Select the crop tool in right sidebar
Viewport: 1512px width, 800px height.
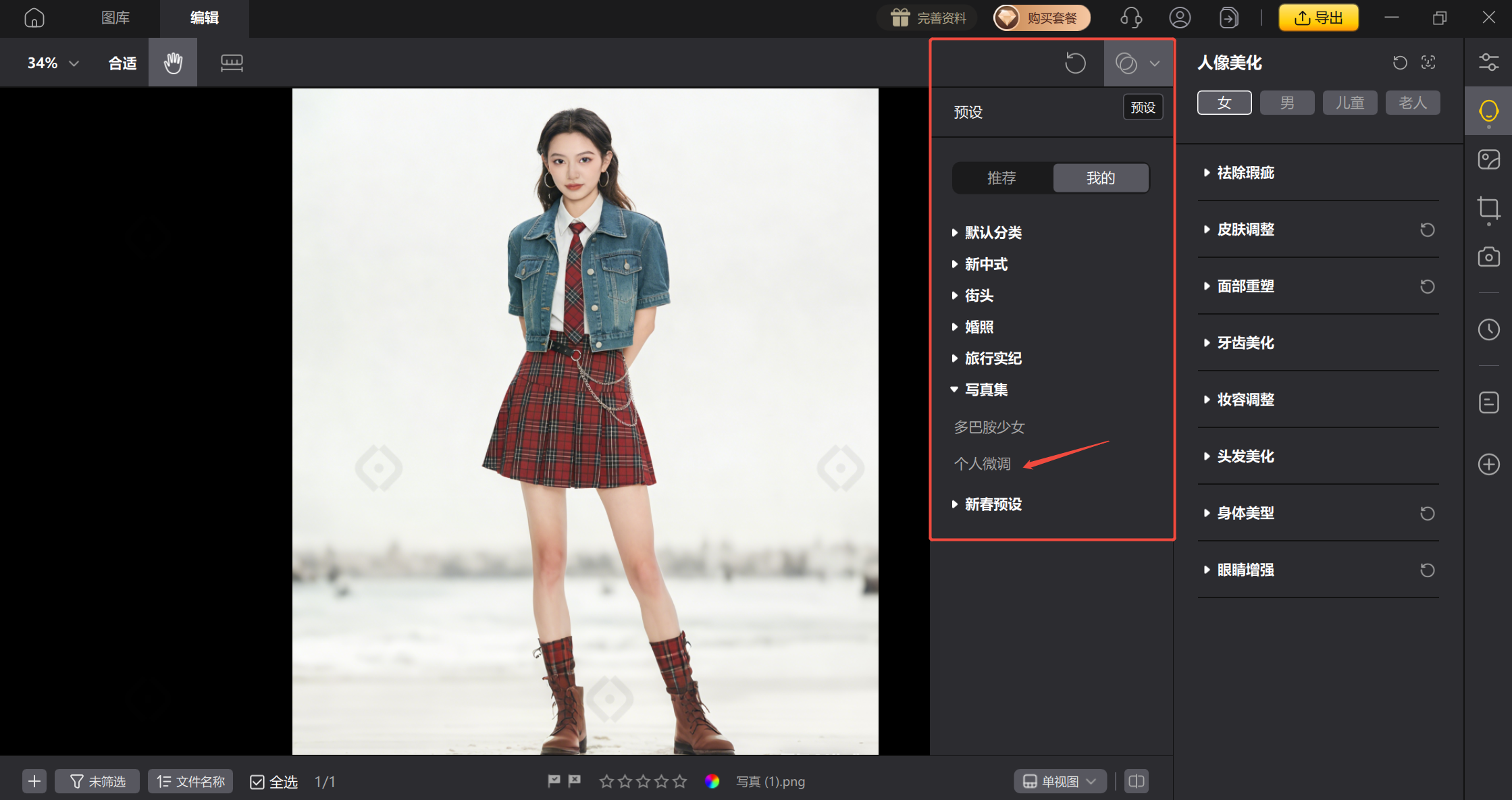pyautogui.click(x=1488, y=208)
